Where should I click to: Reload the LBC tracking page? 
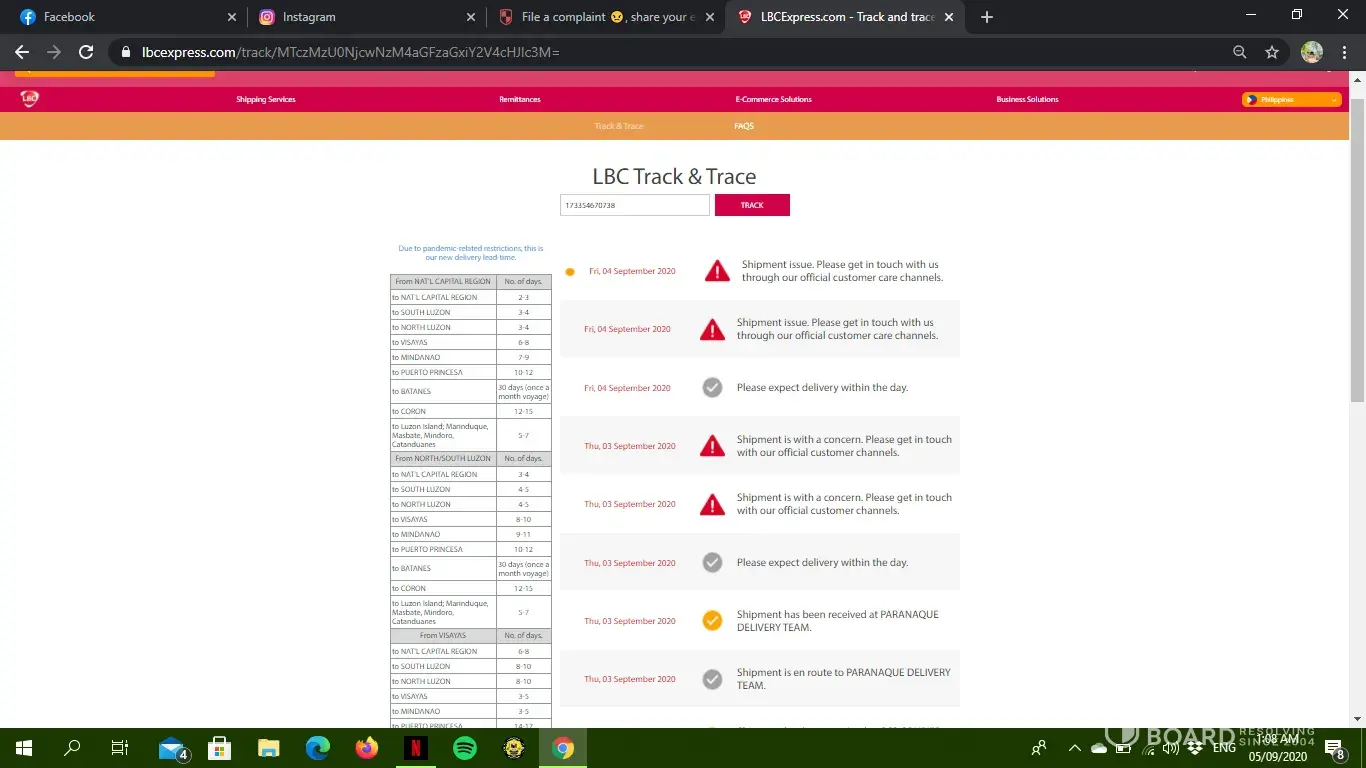(x=86, y=52)
